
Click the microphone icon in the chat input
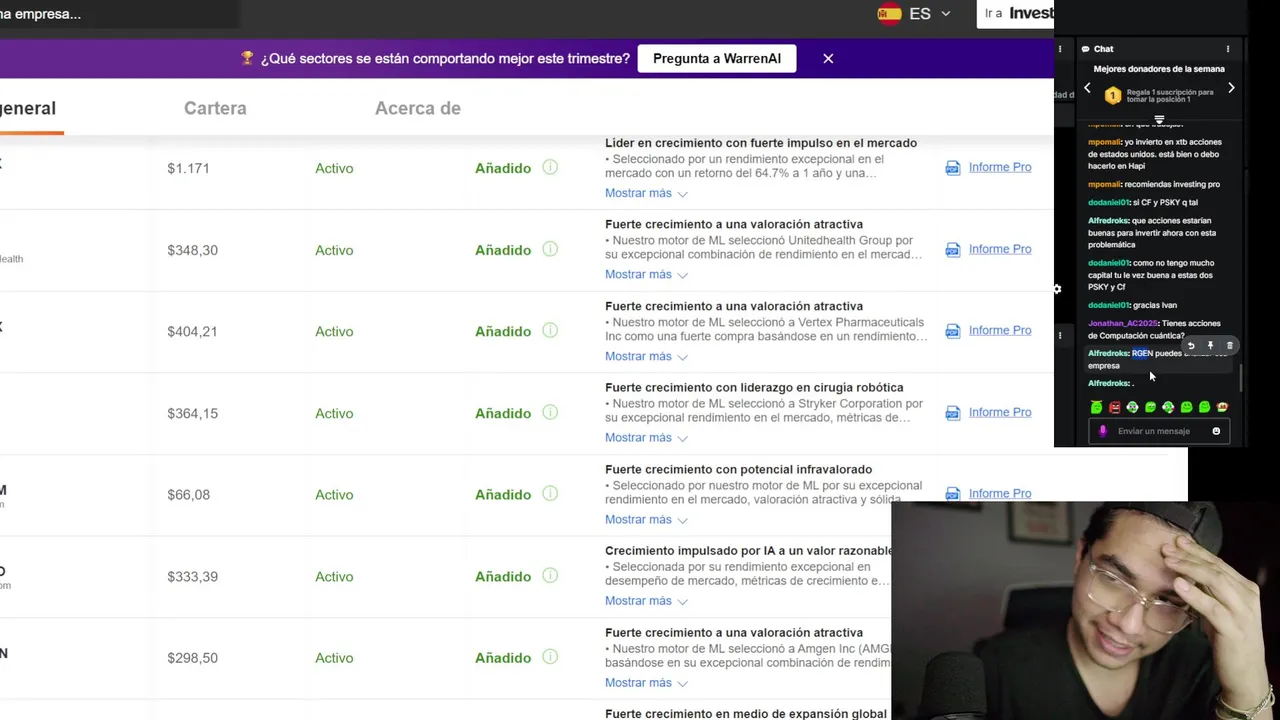click(x=1103, y=431)
